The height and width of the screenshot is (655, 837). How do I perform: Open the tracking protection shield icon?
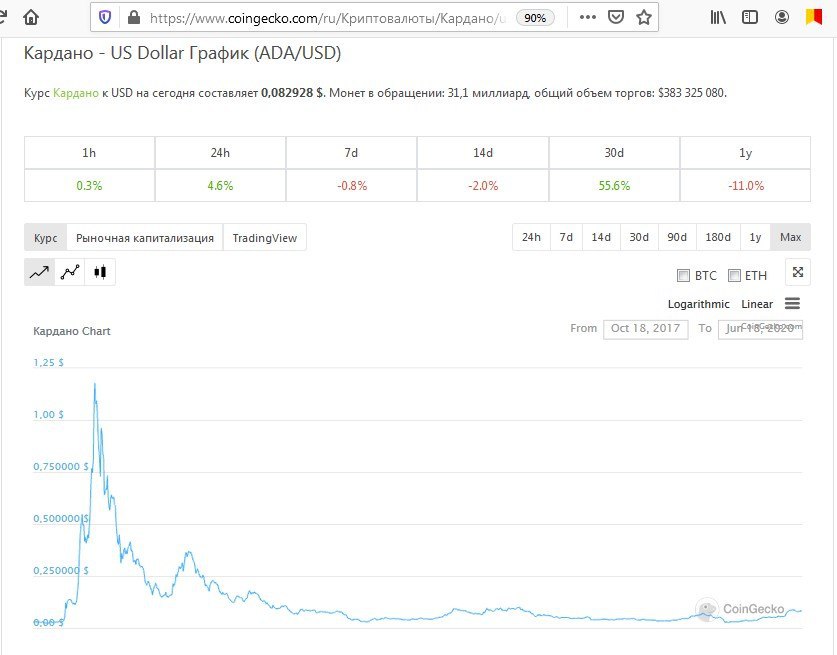click(105, 18)
